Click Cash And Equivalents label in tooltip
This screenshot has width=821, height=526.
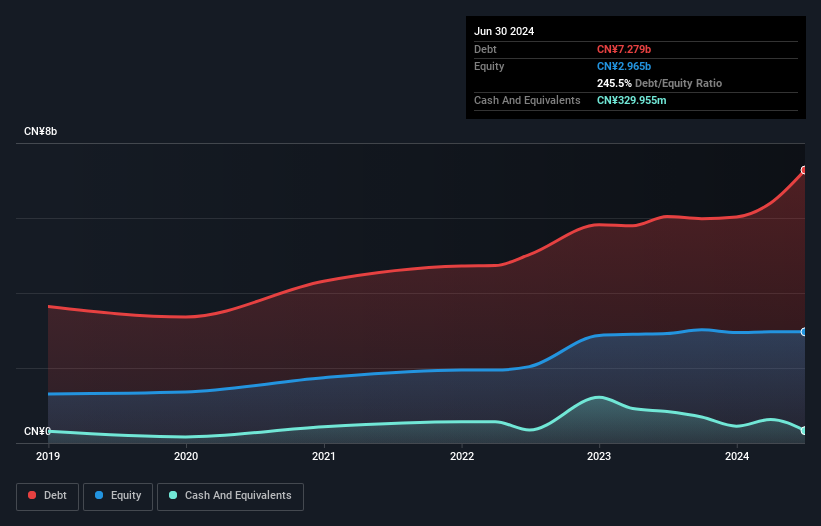(527, 100)
